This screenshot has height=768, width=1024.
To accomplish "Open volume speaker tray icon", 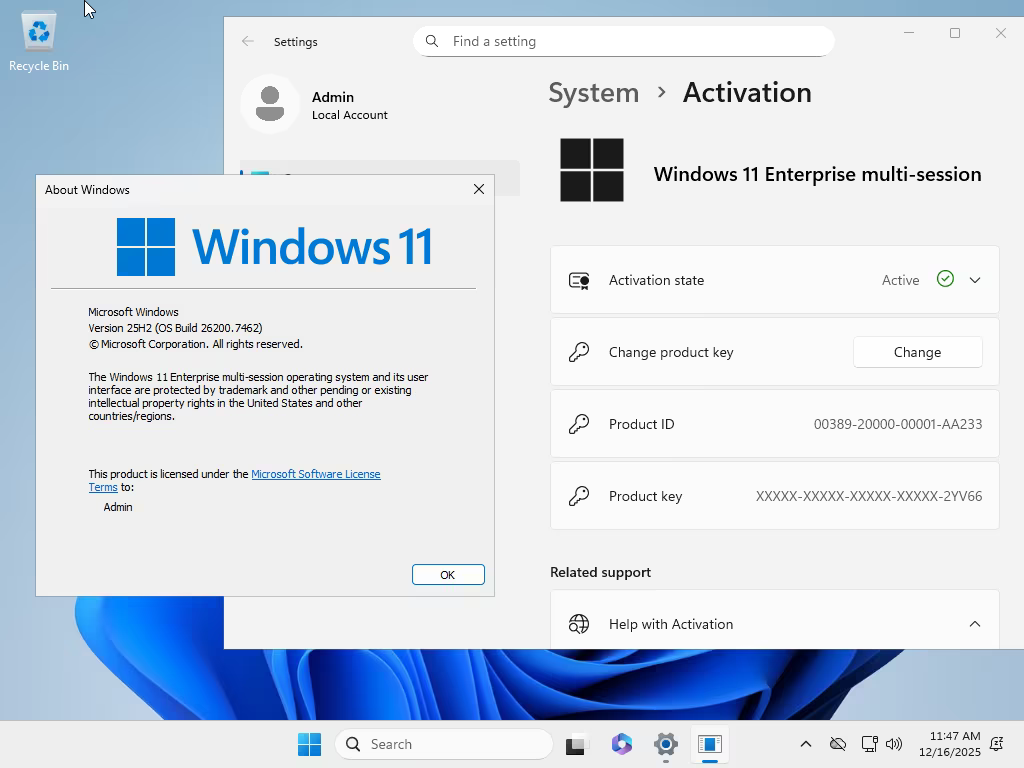I will point(893,744).
